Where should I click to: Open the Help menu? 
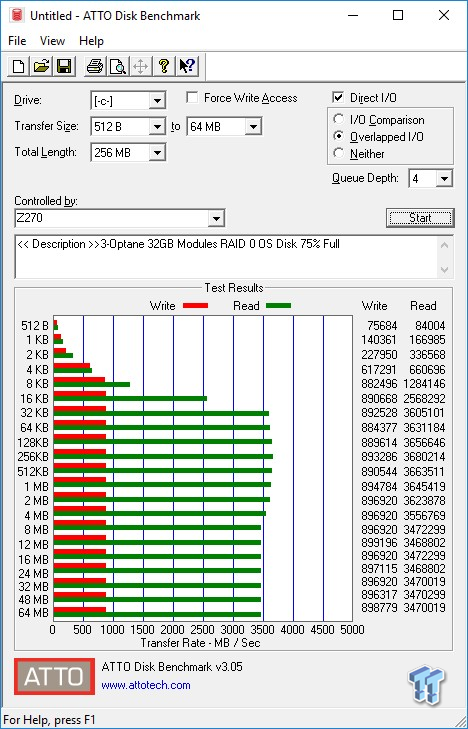pyautogui.click(x=91, y=41)
